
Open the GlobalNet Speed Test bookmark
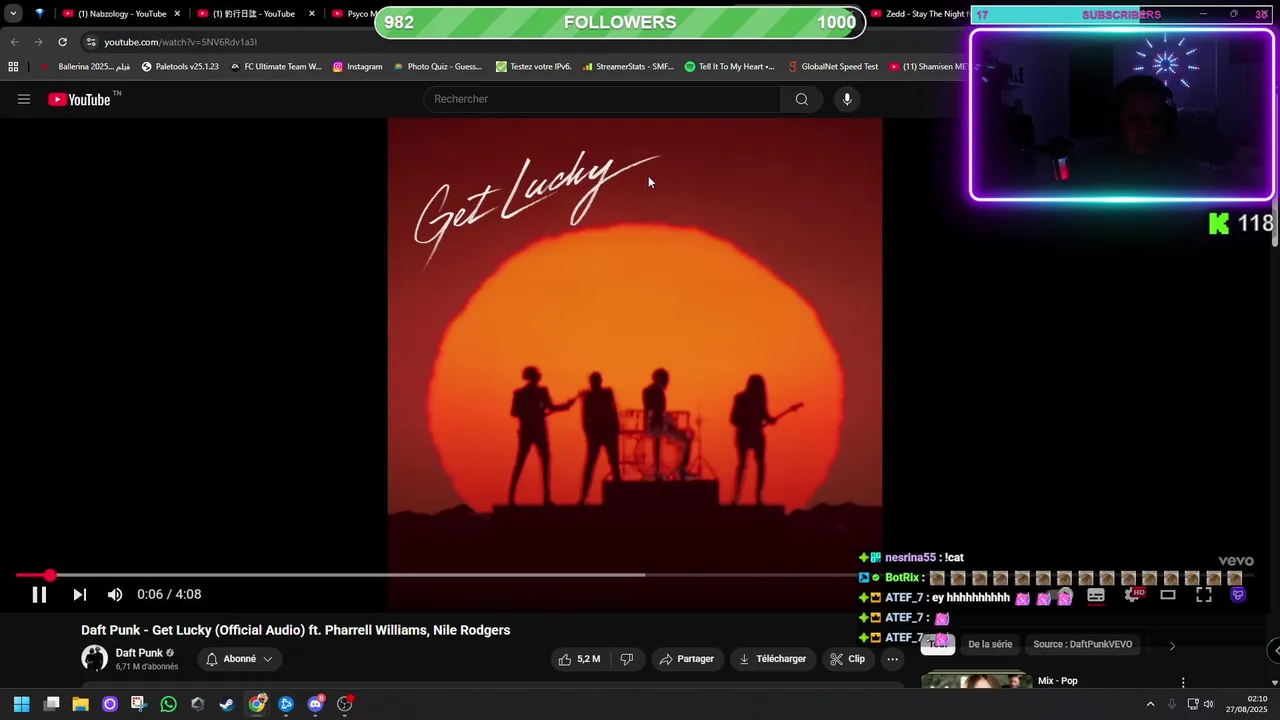click(832, 67)
